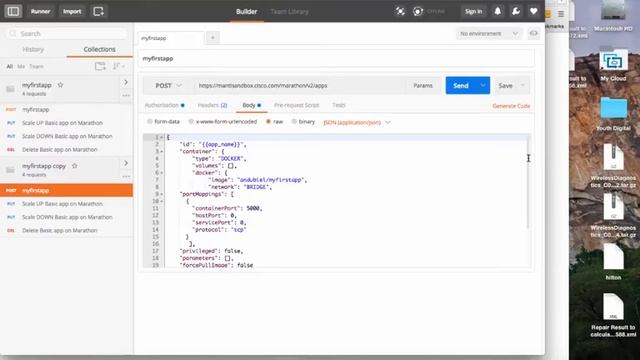The height and width of the screenshot is (360, 640).
Task: Open the Pre-request Script tab
Action: click(296, 105)
